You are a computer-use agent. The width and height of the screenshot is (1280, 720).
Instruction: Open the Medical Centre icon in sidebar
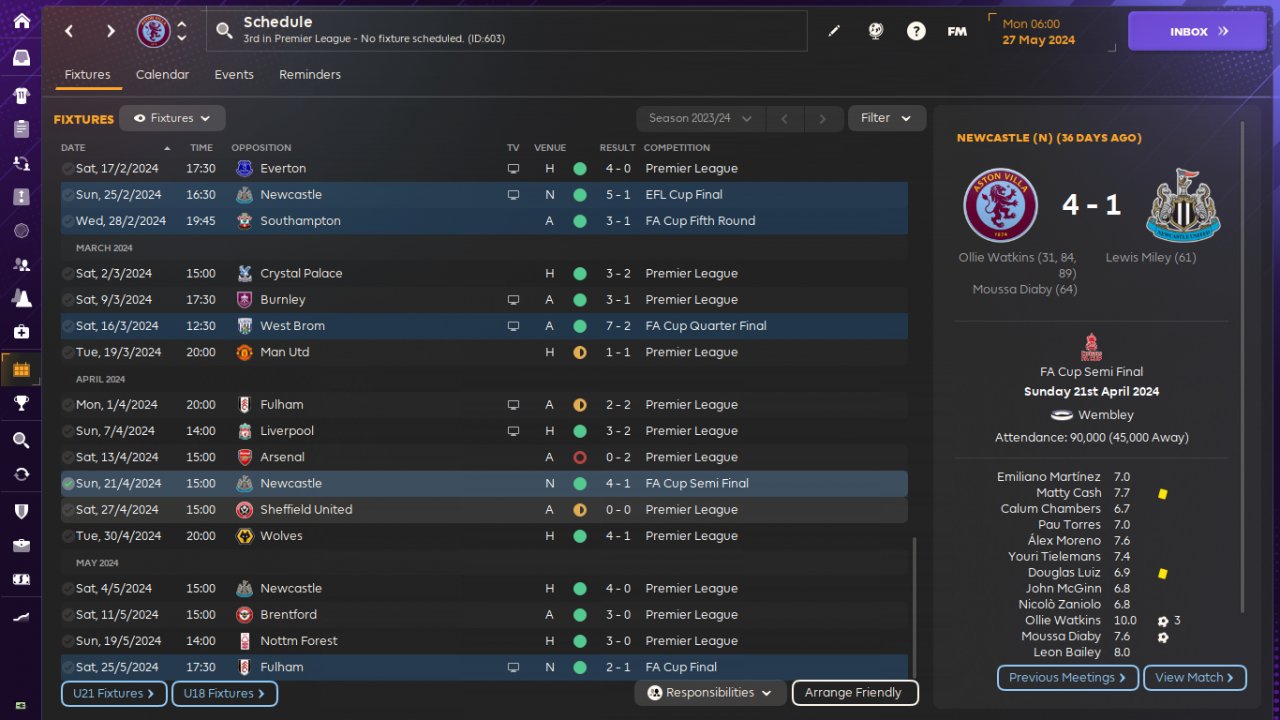coord(21,331)
